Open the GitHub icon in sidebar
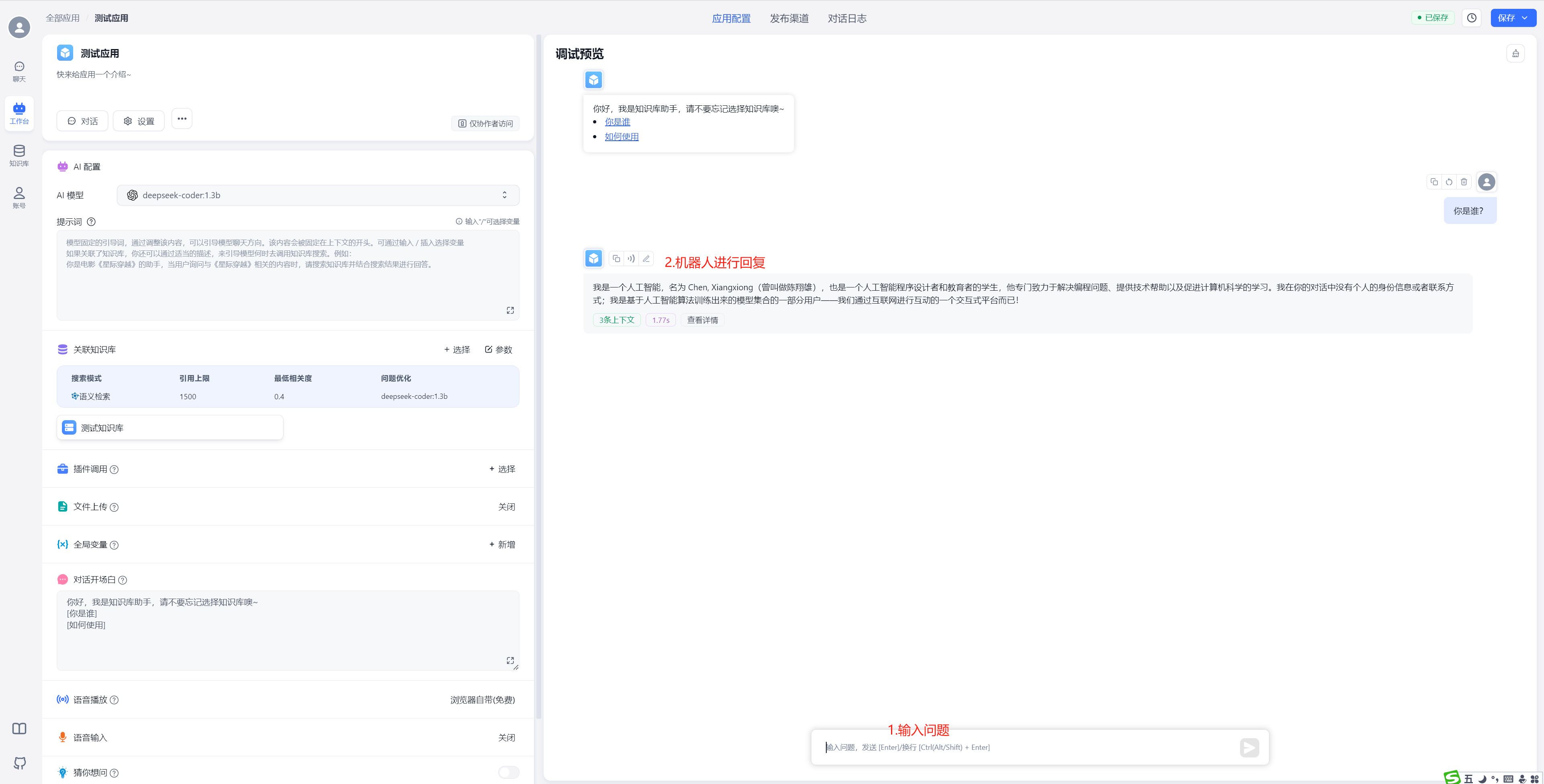Screen dimensions: 1544x784 coord(19,762)
